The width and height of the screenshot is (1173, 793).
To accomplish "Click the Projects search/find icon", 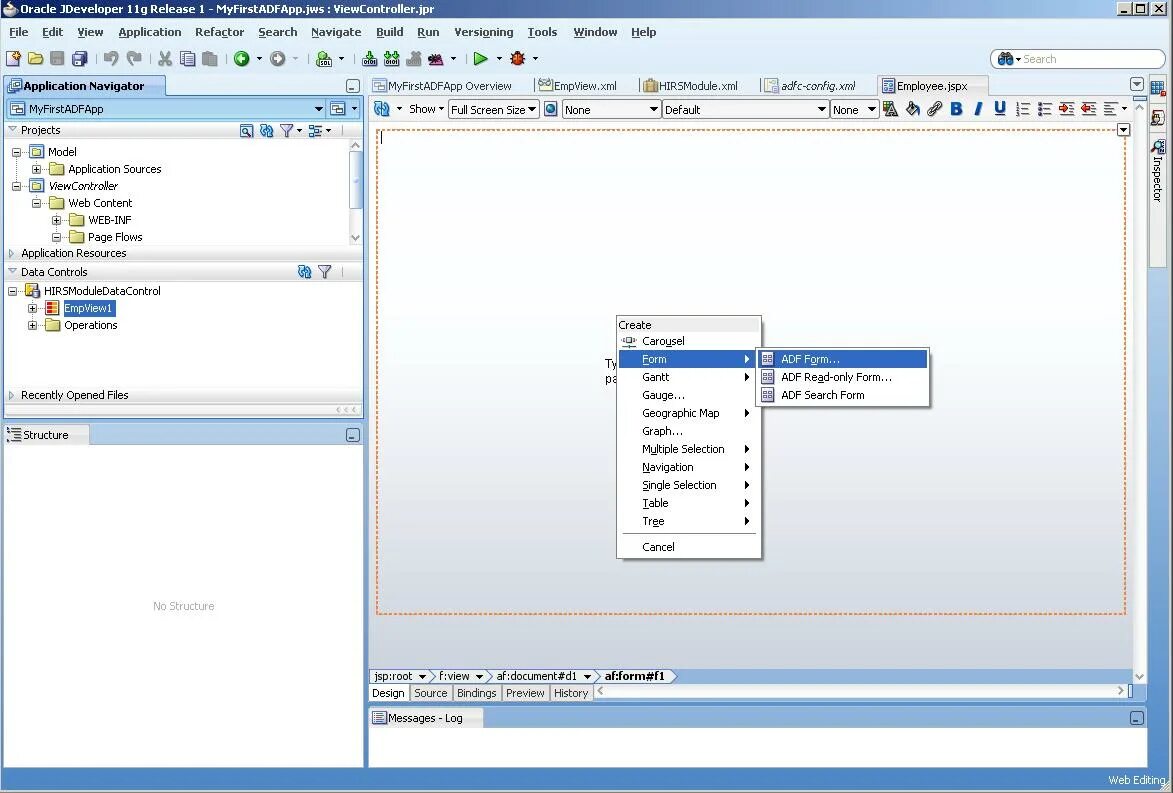I will (x=246, y=130).
